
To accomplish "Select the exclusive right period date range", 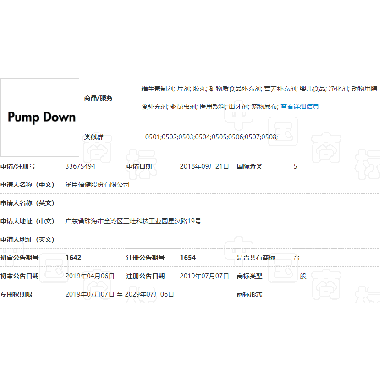I will coord(120,294).
